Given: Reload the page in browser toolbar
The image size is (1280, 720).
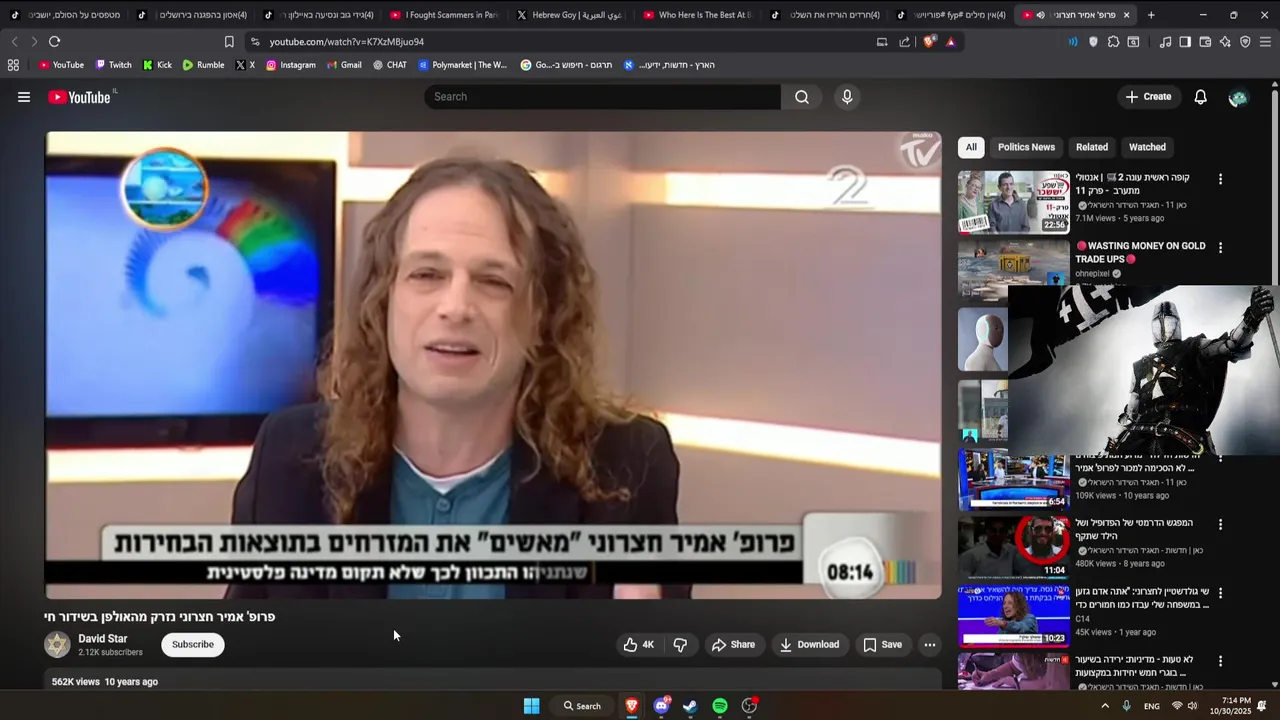Looking at the screenshot, I should coord(54,41).
